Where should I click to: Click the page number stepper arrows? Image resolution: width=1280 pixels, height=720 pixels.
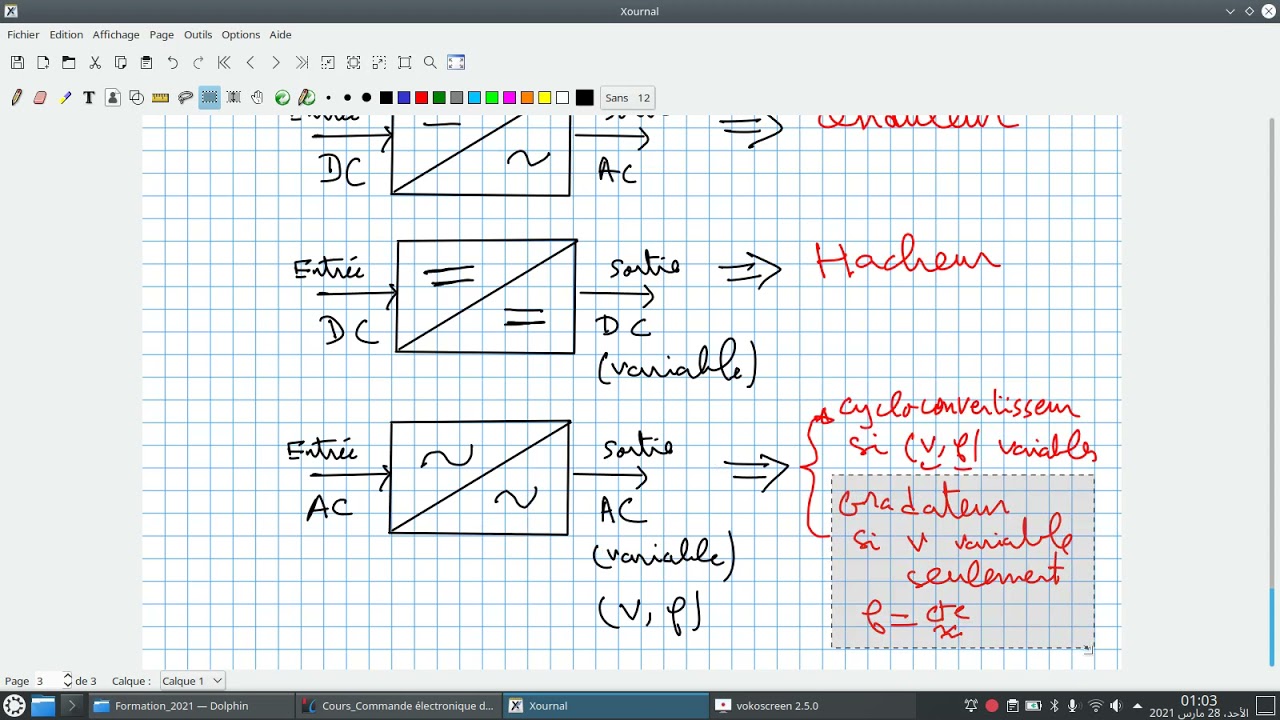tap(68, 681)
